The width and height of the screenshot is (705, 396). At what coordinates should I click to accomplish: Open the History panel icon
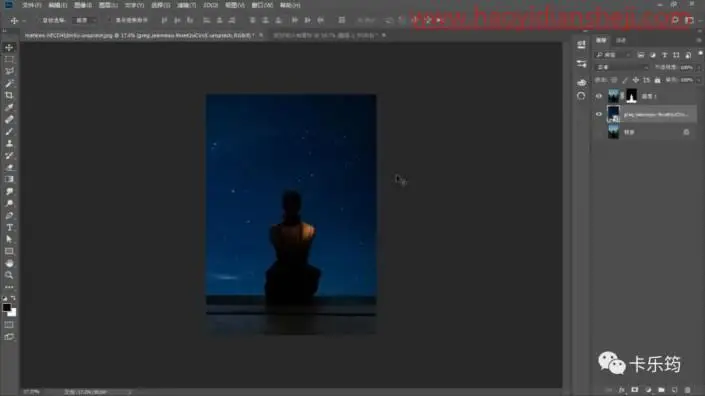point(581,96)
